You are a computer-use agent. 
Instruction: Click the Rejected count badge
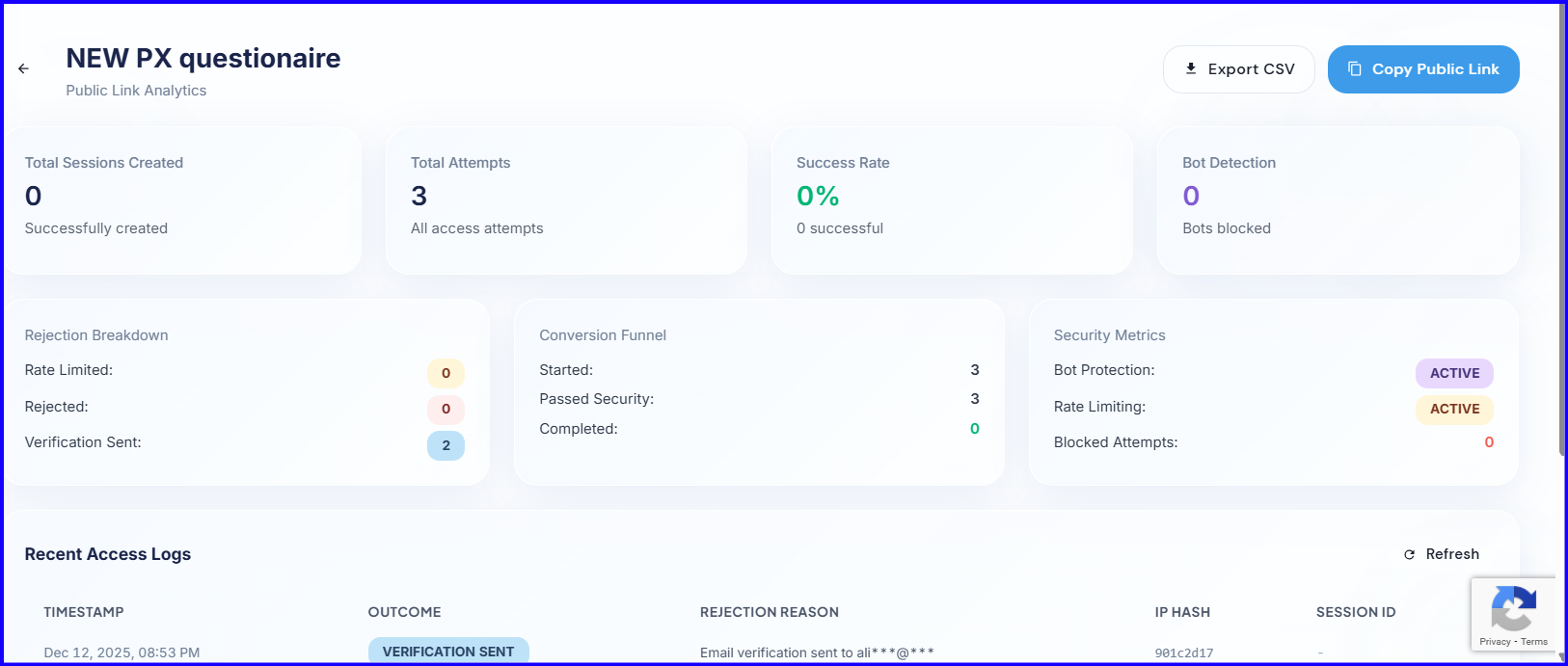coord(446,409)
